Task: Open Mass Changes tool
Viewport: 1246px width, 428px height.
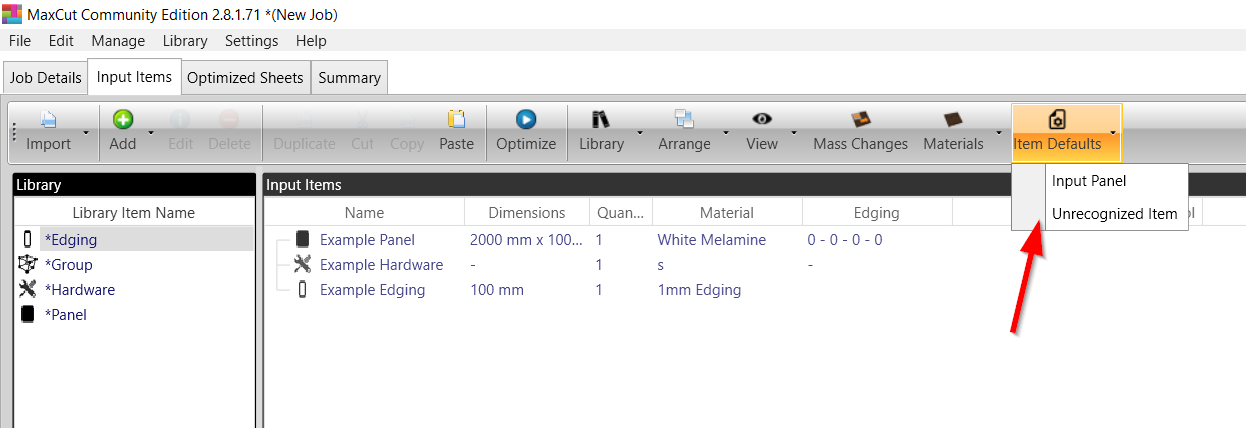Action: tap(860, 121)
